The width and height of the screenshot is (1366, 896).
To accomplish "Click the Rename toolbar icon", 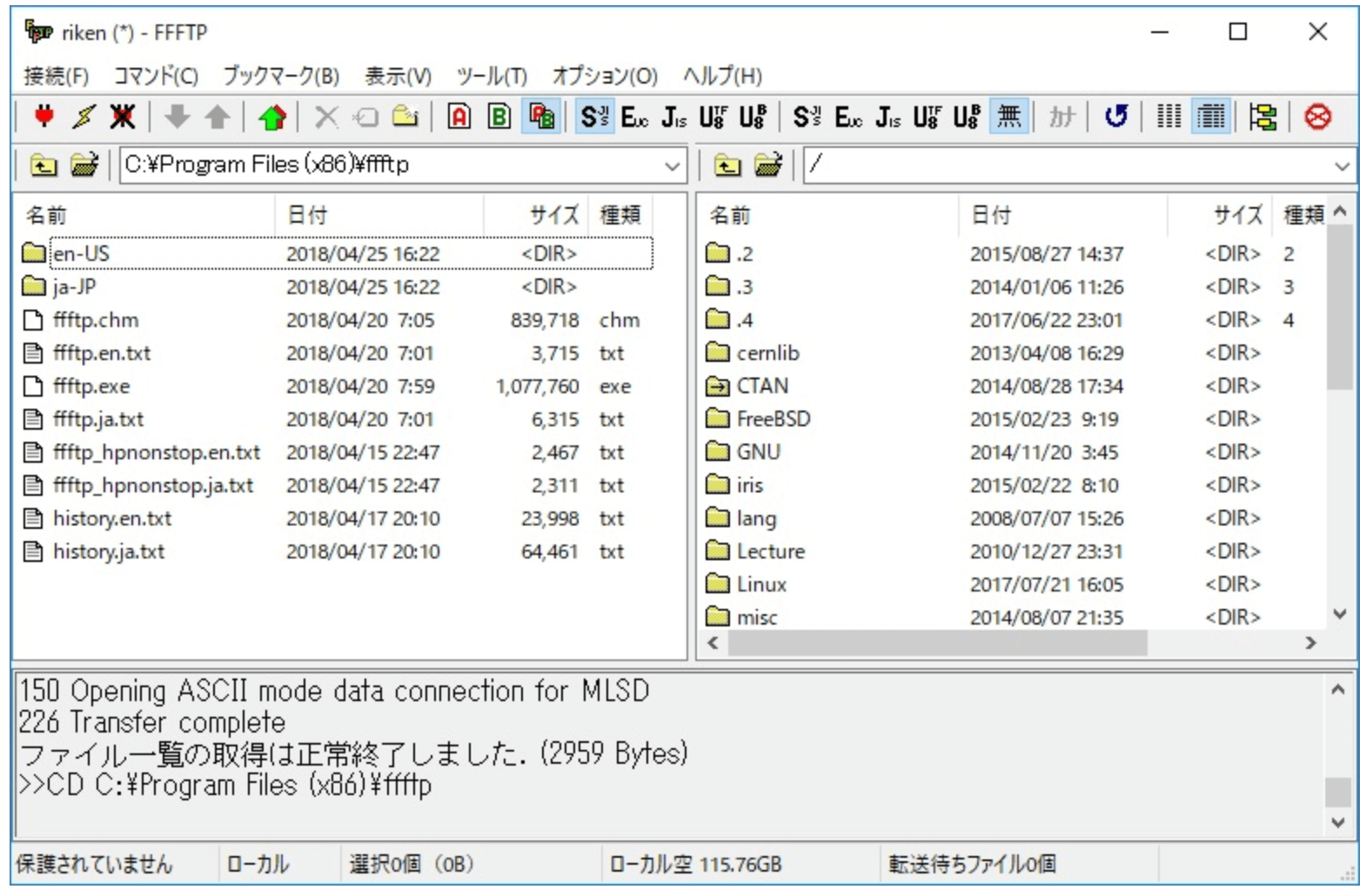I will tap(366, 117).
